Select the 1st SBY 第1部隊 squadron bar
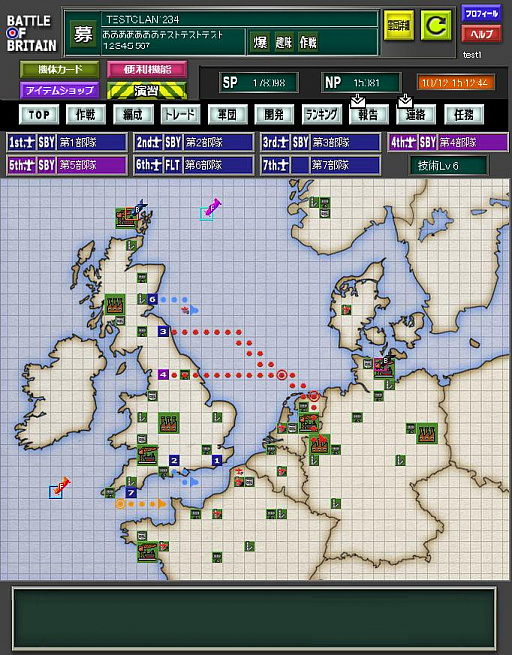The image size is (512, 655). pos(67,142)
